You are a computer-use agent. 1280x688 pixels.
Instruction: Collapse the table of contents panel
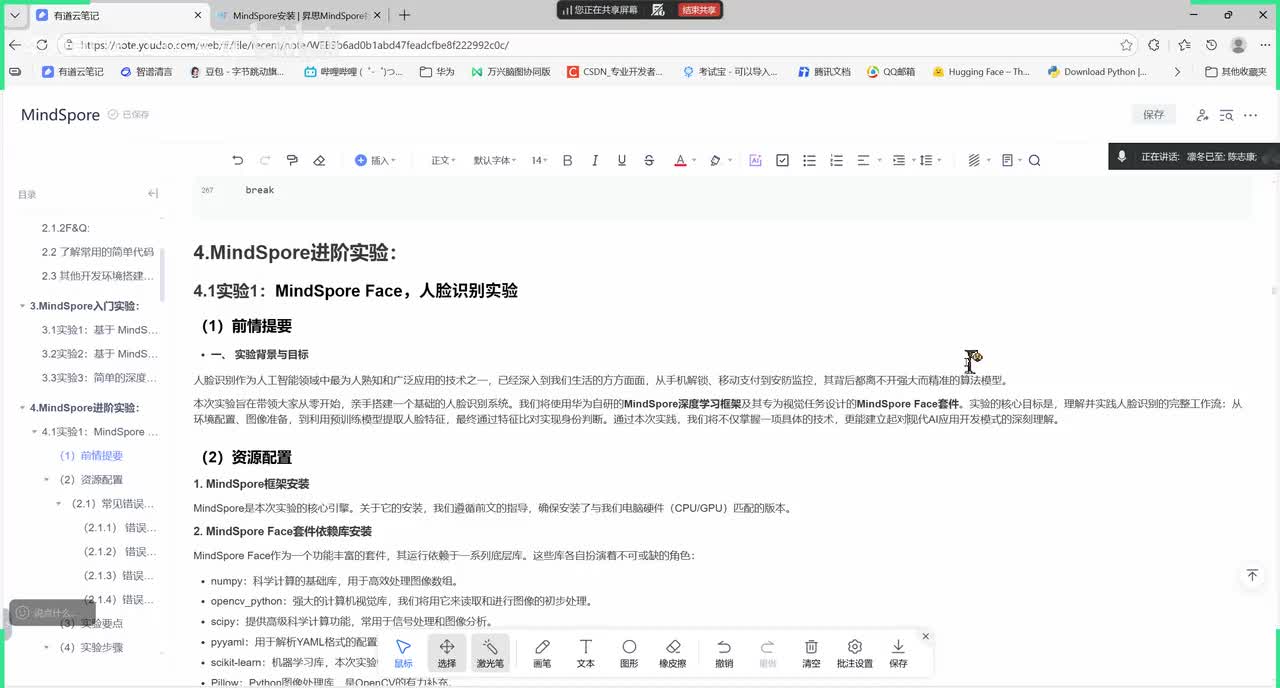tap(153, 194)
